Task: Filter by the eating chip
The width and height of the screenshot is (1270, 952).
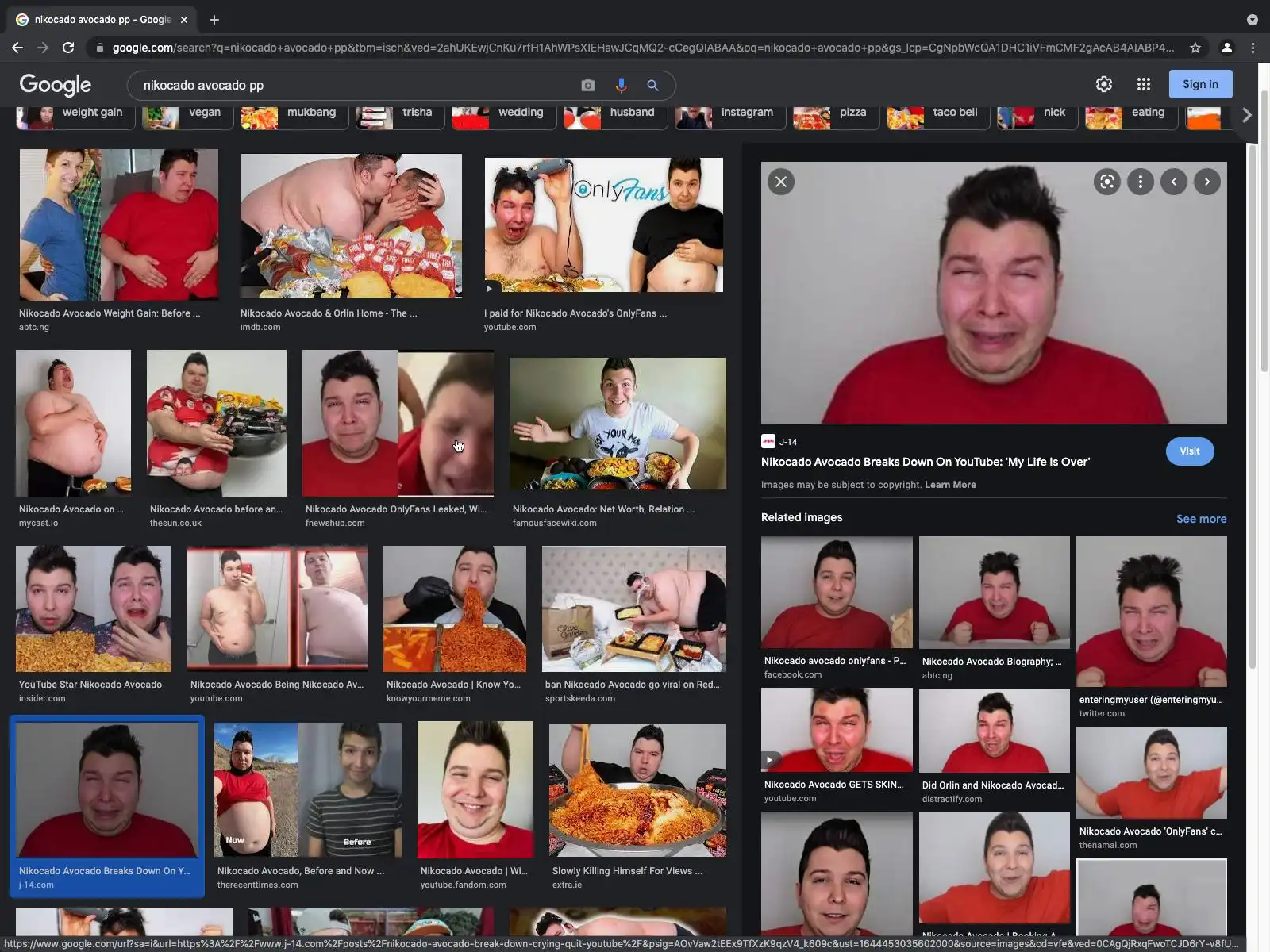Action: click(x=1130, y=116)
